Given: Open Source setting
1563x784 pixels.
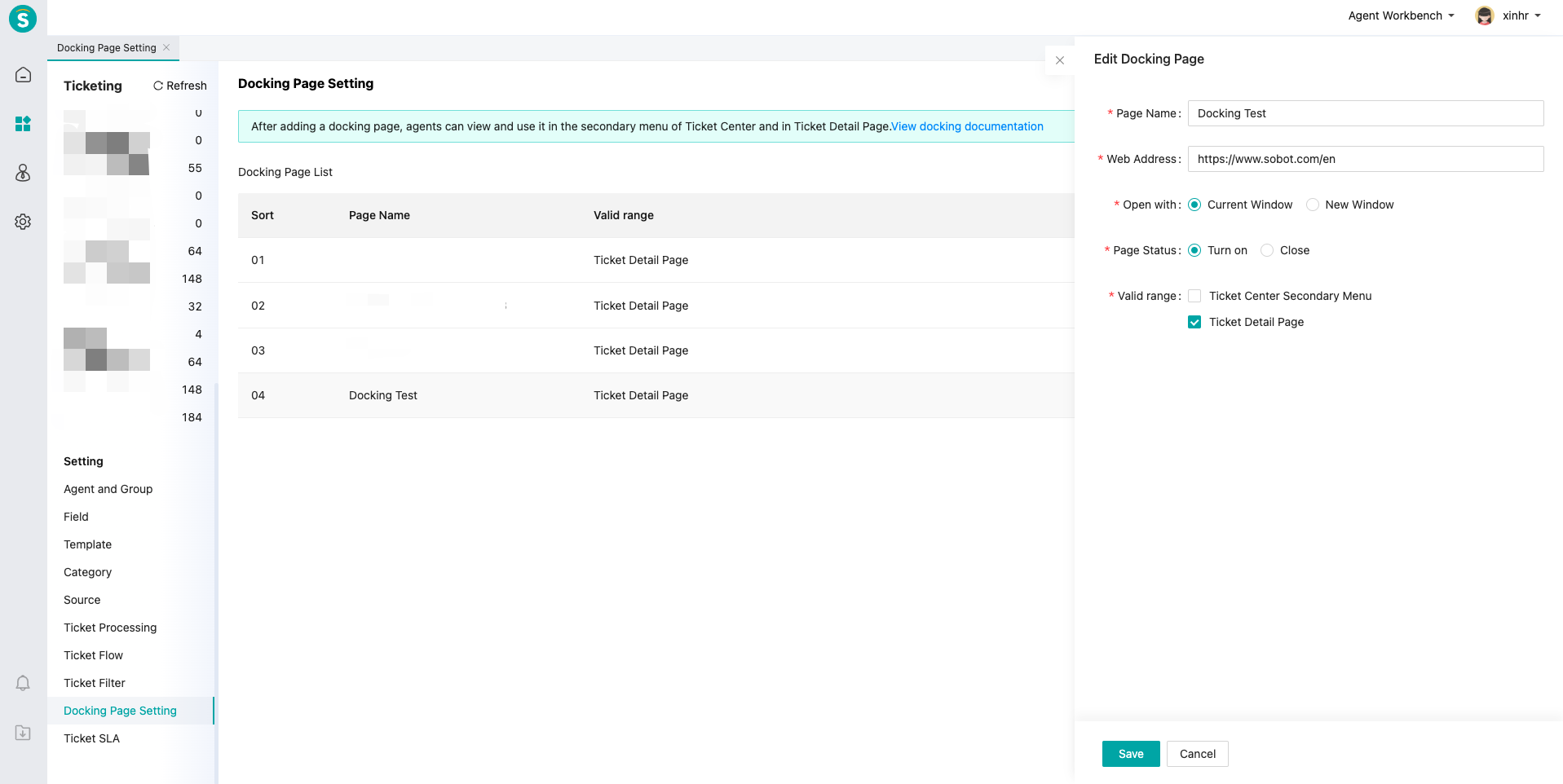Looking at the screenshot, I should [82, 600].
